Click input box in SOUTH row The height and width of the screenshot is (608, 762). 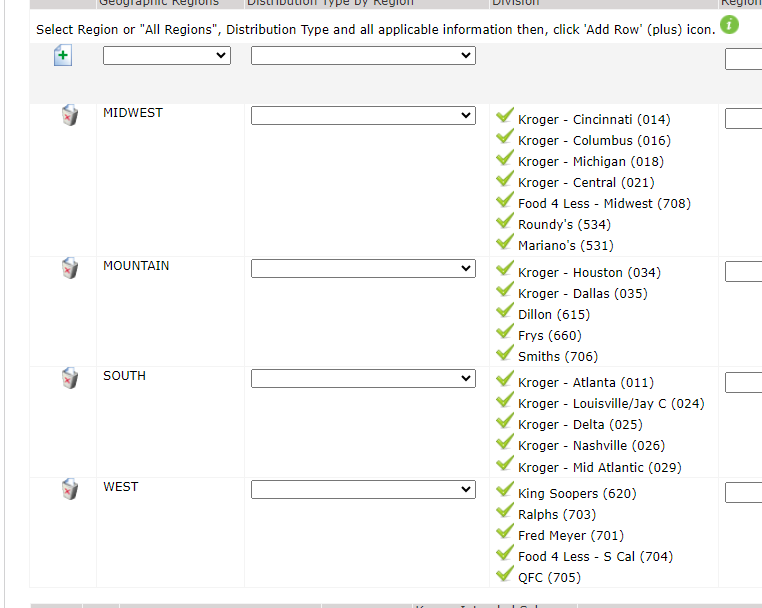coord(743,382)
